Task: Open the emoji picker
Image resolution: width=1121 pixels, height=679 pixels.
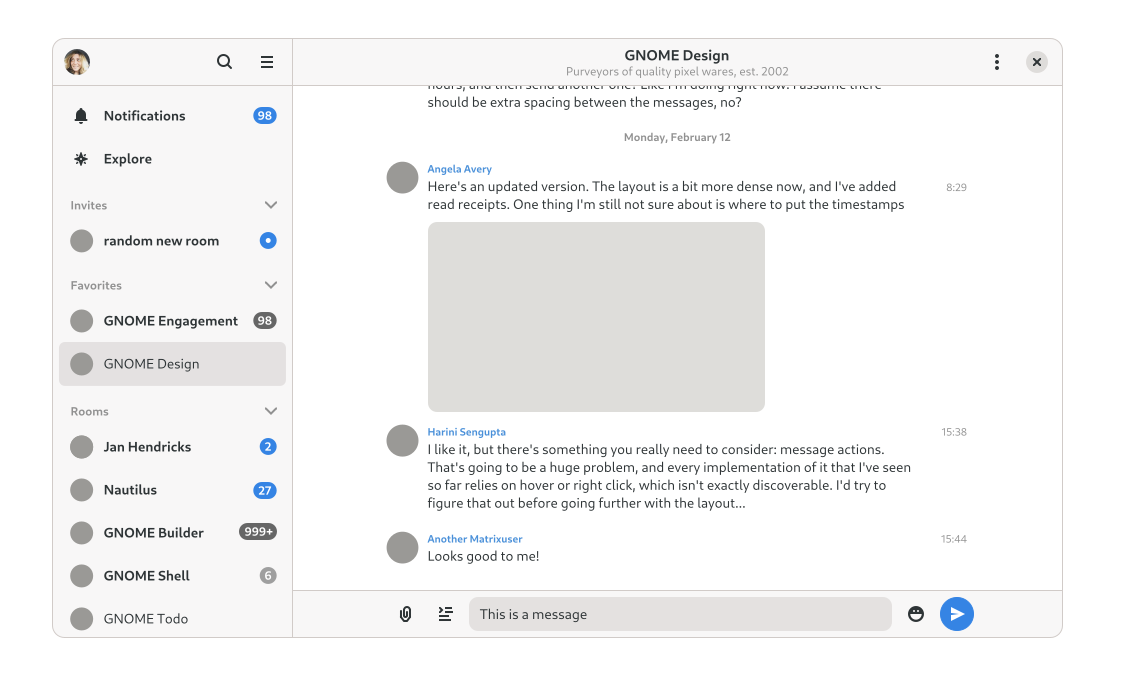Action: tap(916, 614)
